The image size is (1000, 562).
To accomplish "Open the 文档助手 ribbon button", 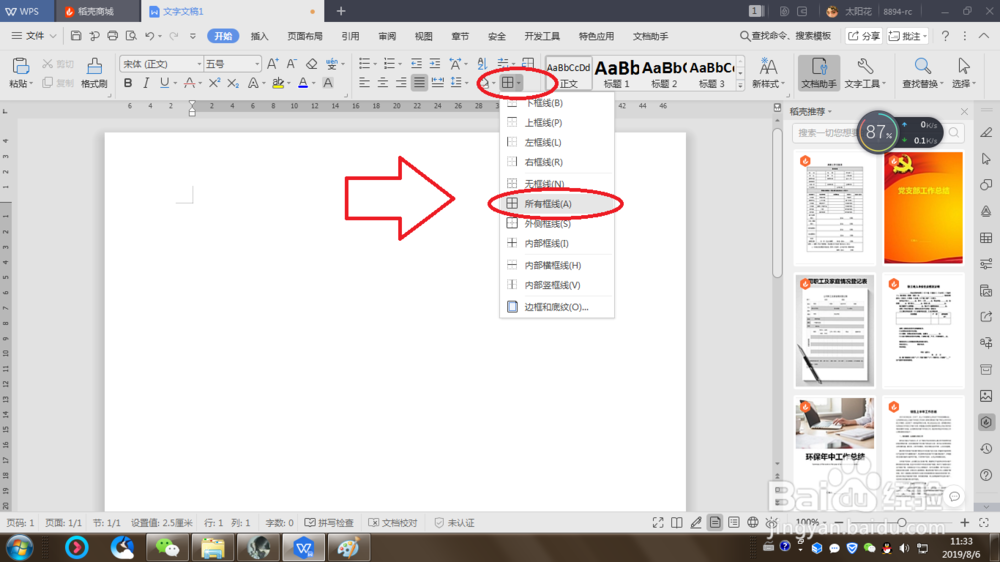I will [819, 71].
